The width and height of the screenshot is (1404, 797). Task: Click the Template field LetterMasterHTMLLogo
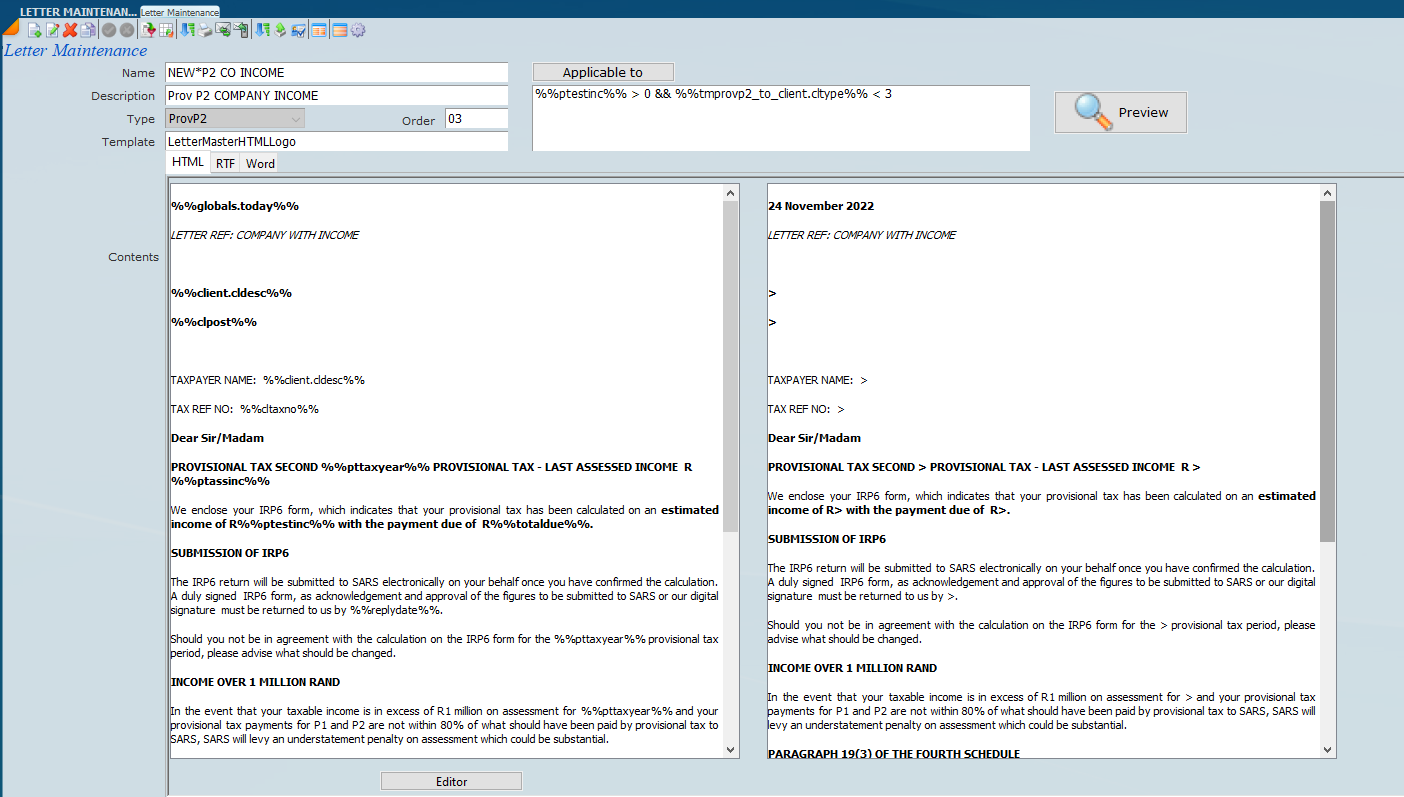(x=336, y=142)
